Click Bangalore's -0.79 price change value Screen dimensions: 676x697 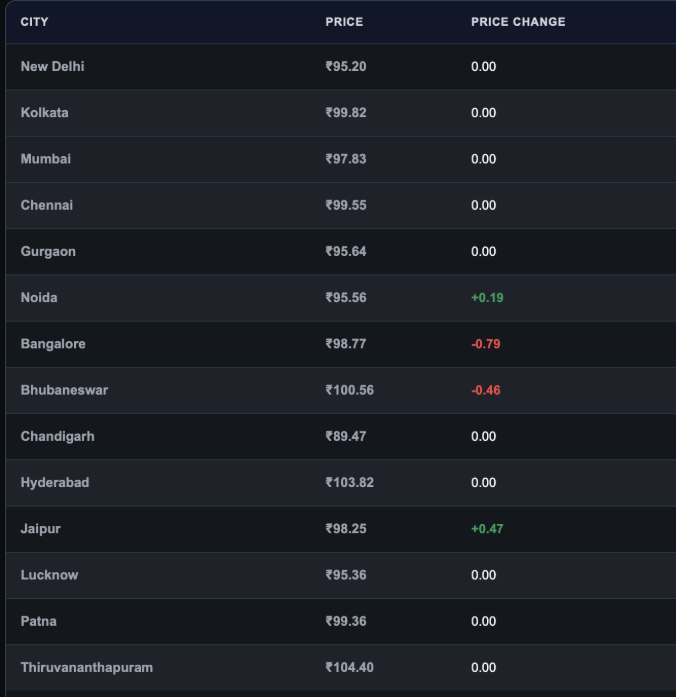[486, 344]
